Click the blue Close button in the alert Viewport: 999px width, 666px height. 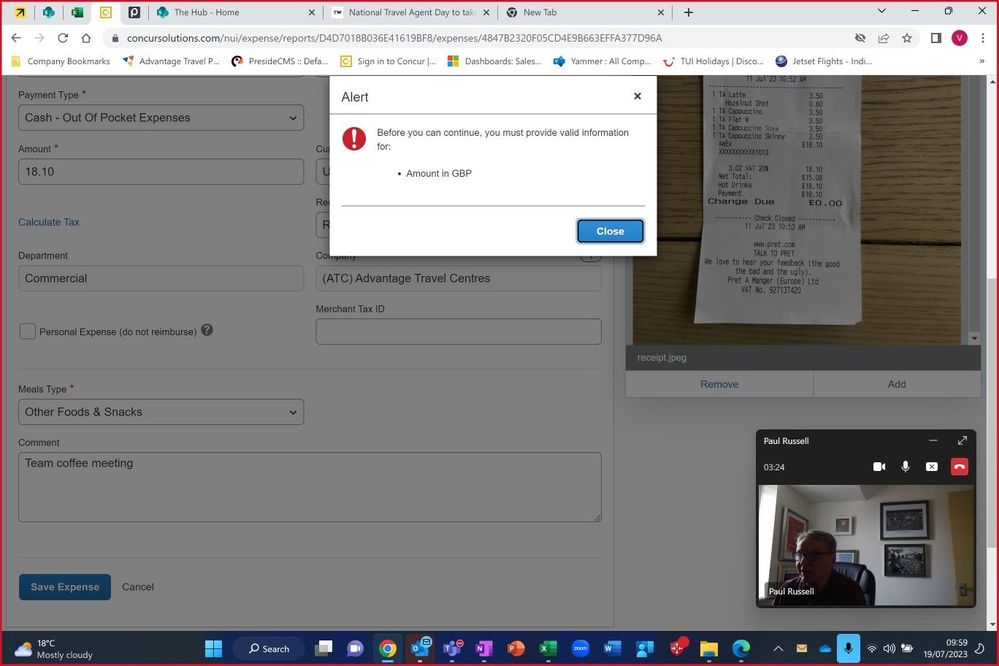(610, 231)
